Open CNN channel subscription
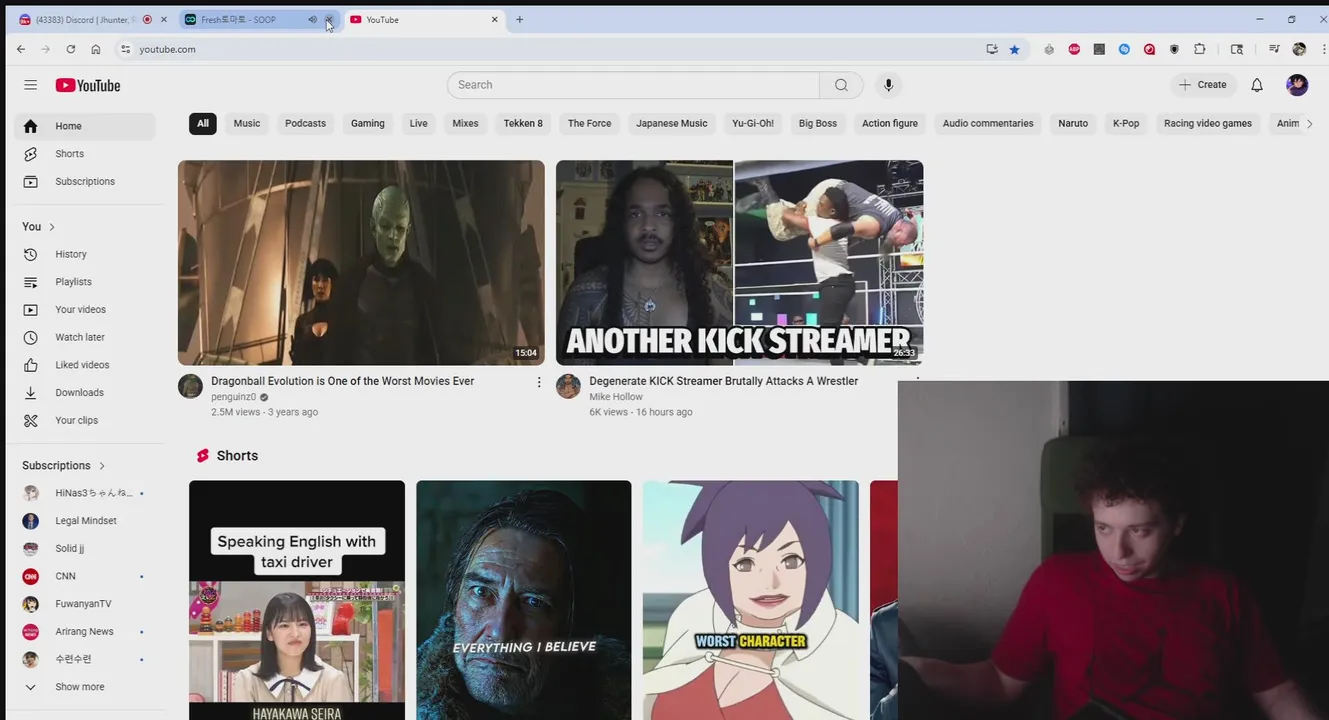Viewport: 1329px width, 720px height. pyautogui.click(x=85, y=576)
